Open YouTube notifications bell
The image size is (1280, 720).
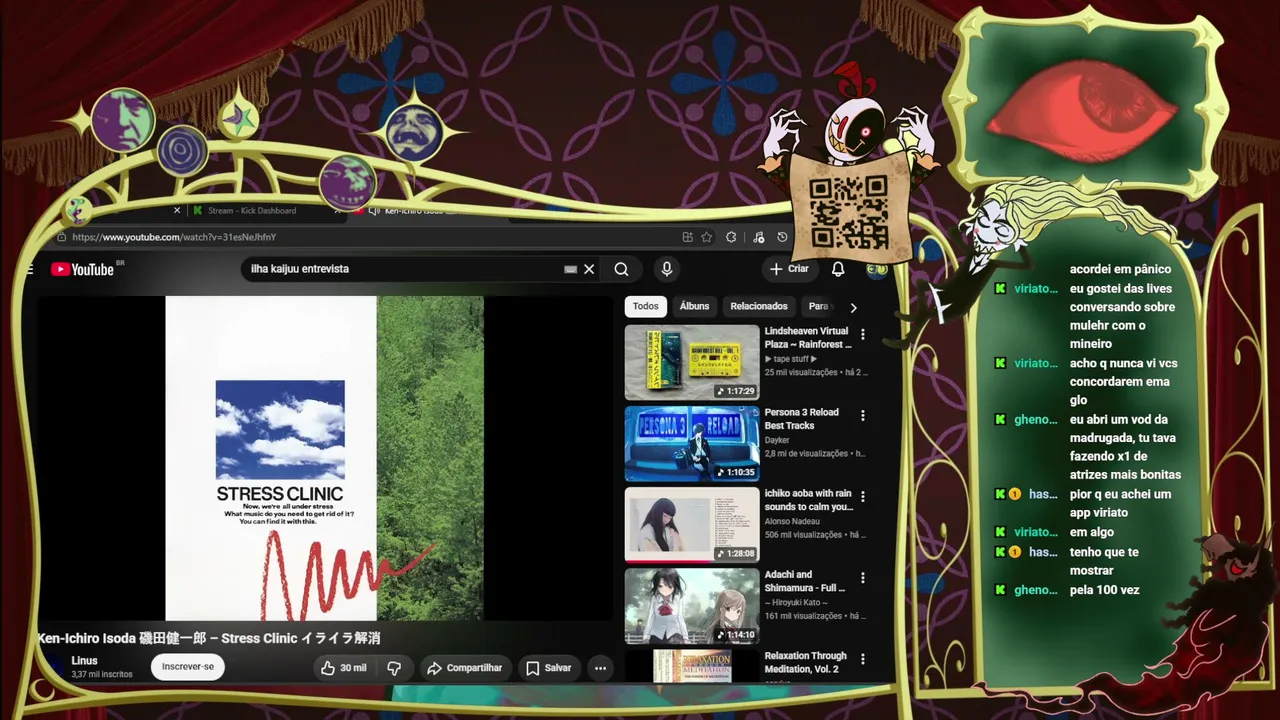(838, 269)
